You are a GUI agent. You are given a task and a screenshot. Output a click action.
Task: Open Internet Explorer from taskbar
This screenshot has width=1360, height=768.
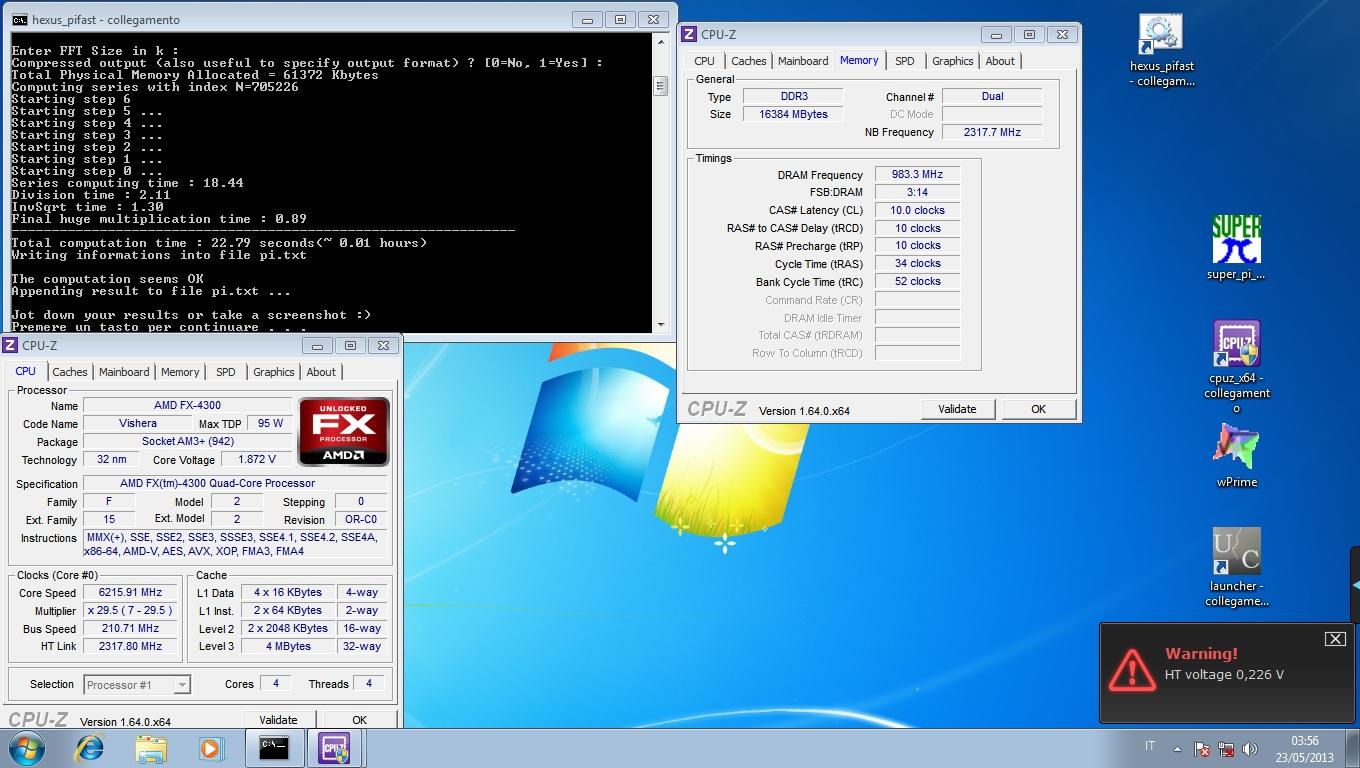pyautogui.click(x=90, y=748)
